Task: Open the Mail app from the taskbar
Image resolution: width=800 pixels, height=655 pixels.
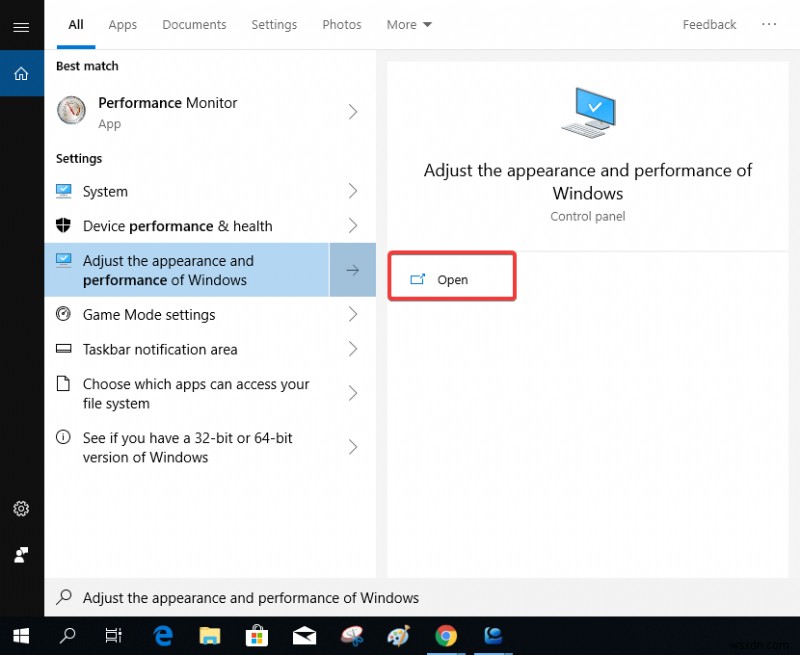Action: pyautogui.click(x=303, y=635)
